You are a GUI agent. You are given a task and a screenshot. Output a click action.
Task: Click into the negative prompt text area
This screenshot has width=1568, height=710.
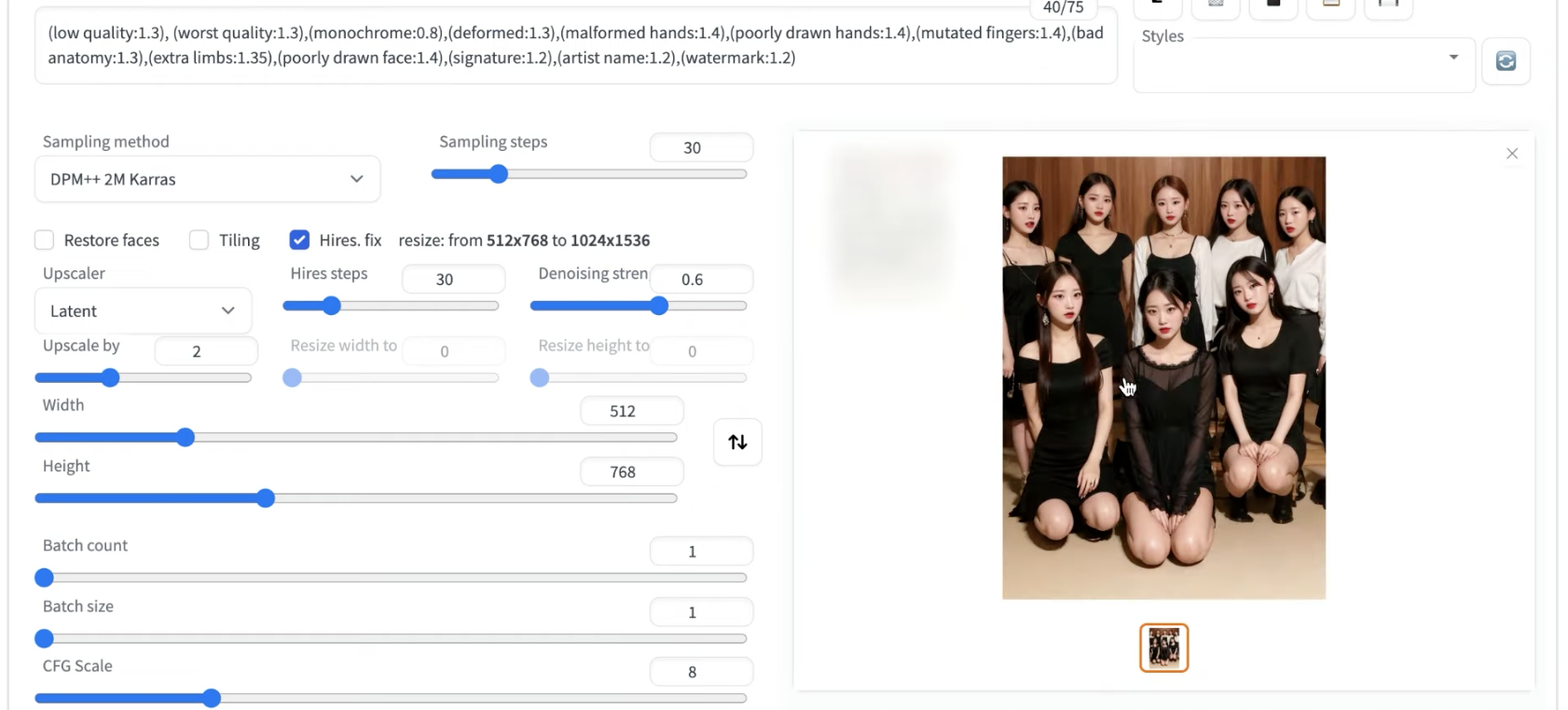pyautogui.click(x=576, y=46)
